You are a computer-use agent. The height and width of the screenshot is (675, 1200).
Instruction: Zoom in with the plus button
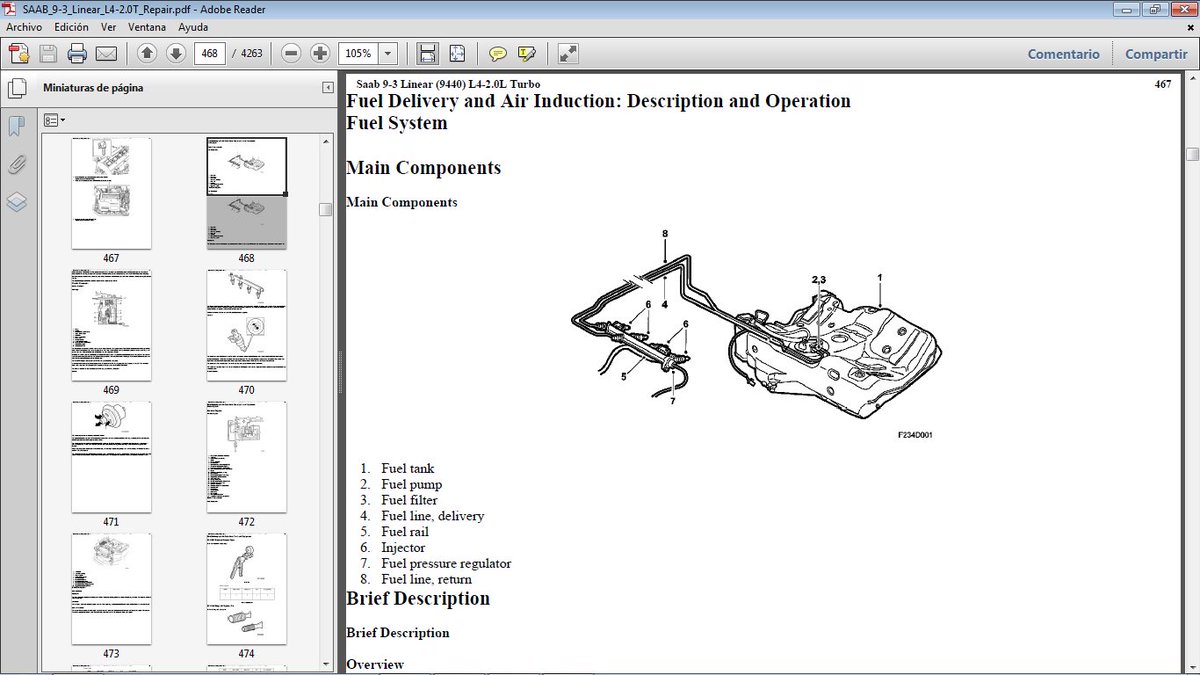[320, 53]
